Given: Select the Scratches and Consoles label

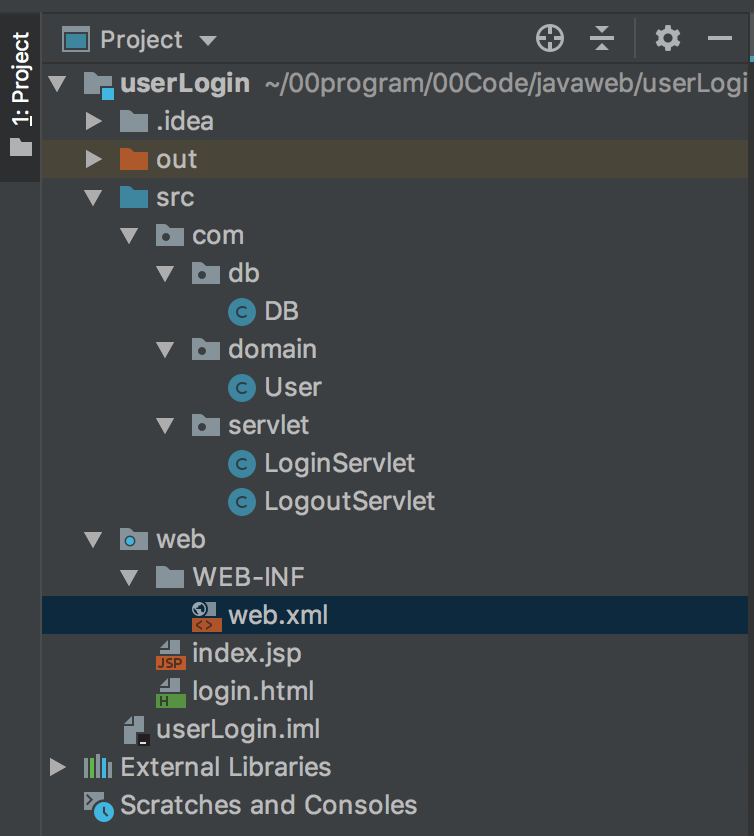Looking at the screenshot, I should click(x=269, y=806).
